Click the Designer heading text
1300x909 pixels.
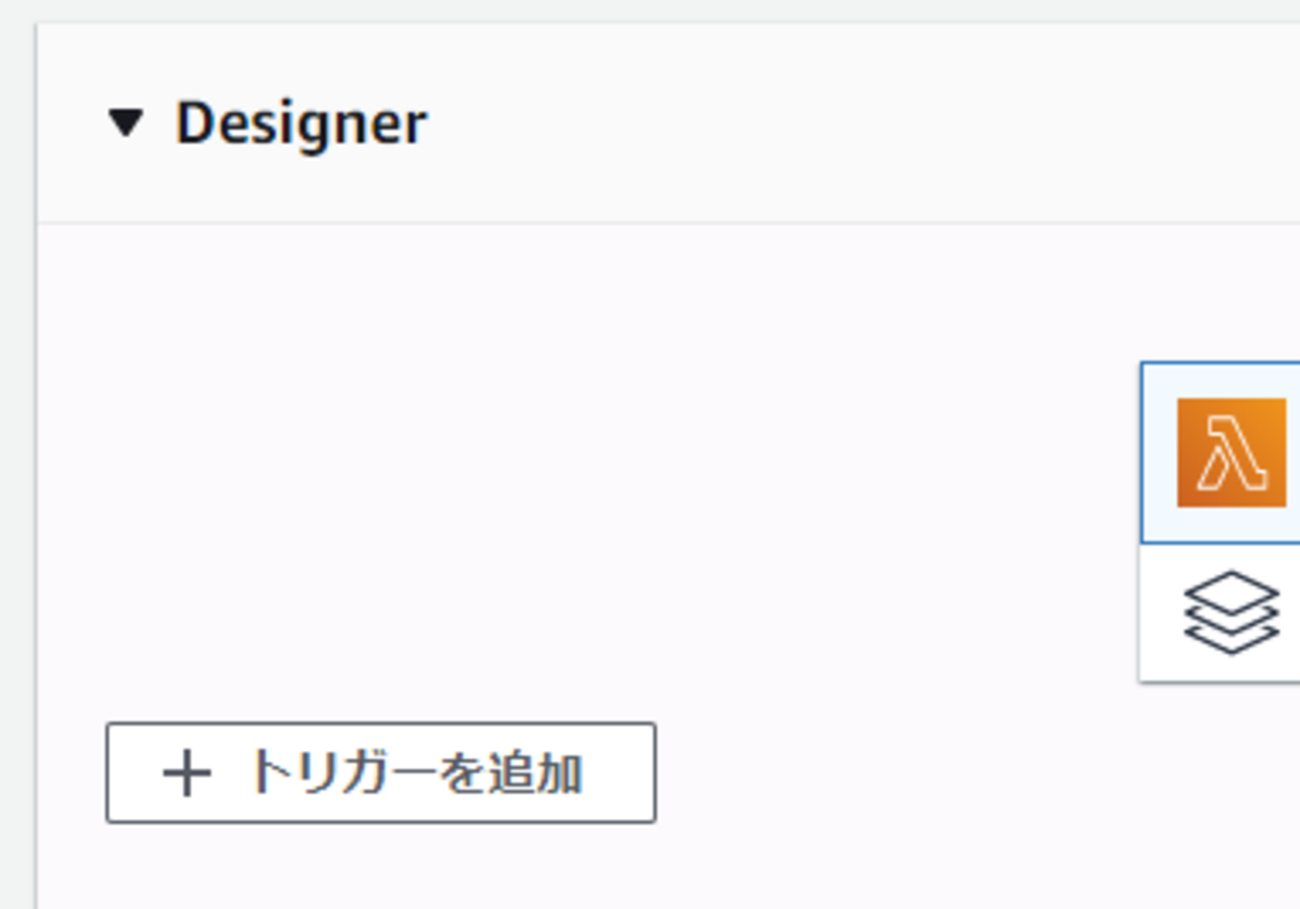pyautogui.click(x=301, y=124)
